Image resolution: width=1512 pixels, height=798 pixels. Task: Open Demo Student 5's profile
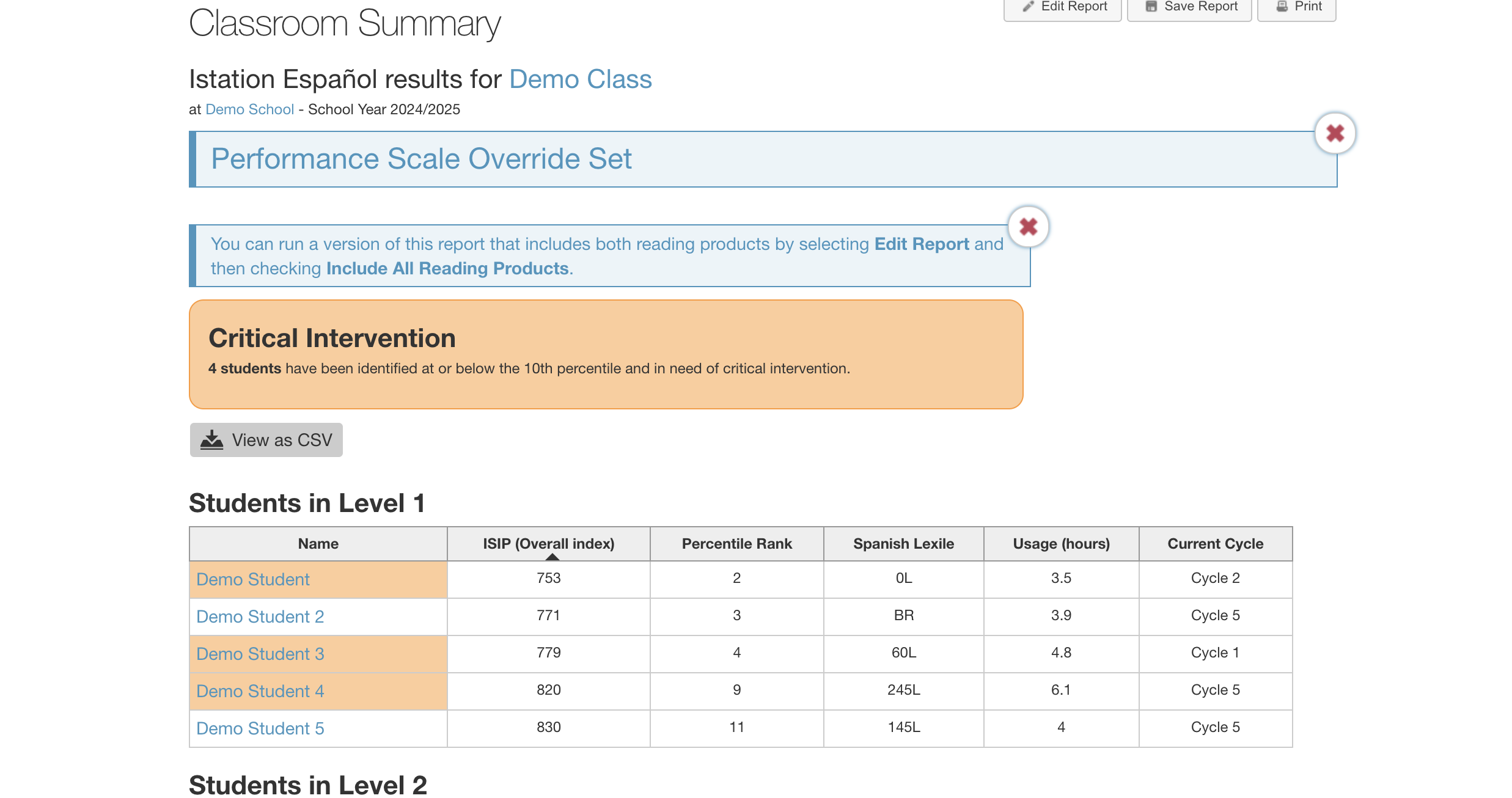[259, 728]
